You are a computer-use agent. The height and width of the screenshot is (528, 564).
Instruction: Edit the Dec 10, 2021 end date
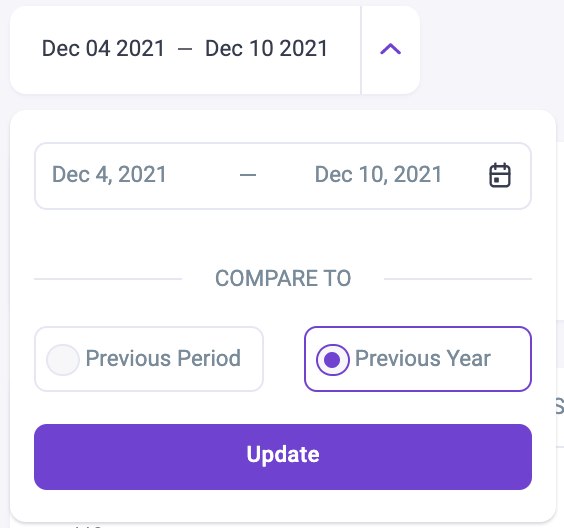click(x=378, y=175)
